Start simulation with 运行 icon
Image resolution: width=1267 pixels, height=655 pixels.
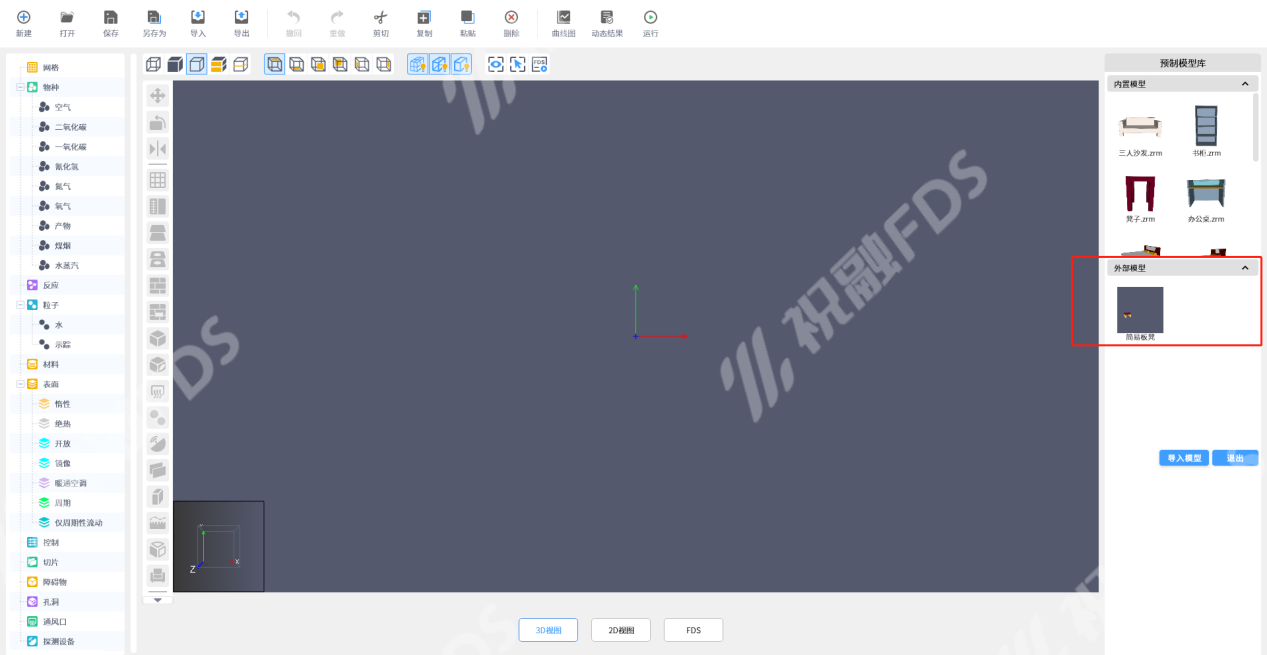click(651, 17)
